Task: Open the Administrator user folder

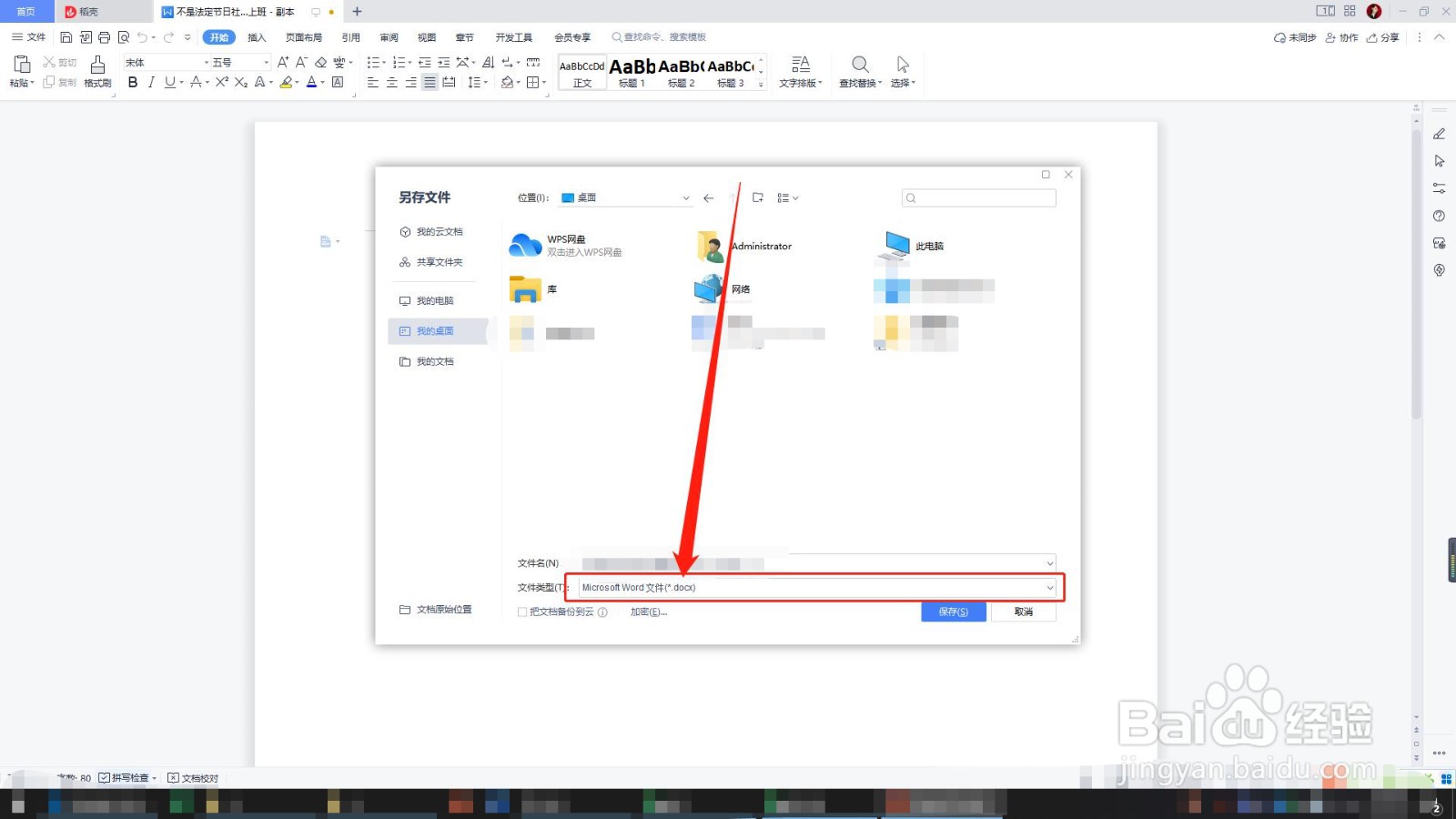Action: pos(744,246)
